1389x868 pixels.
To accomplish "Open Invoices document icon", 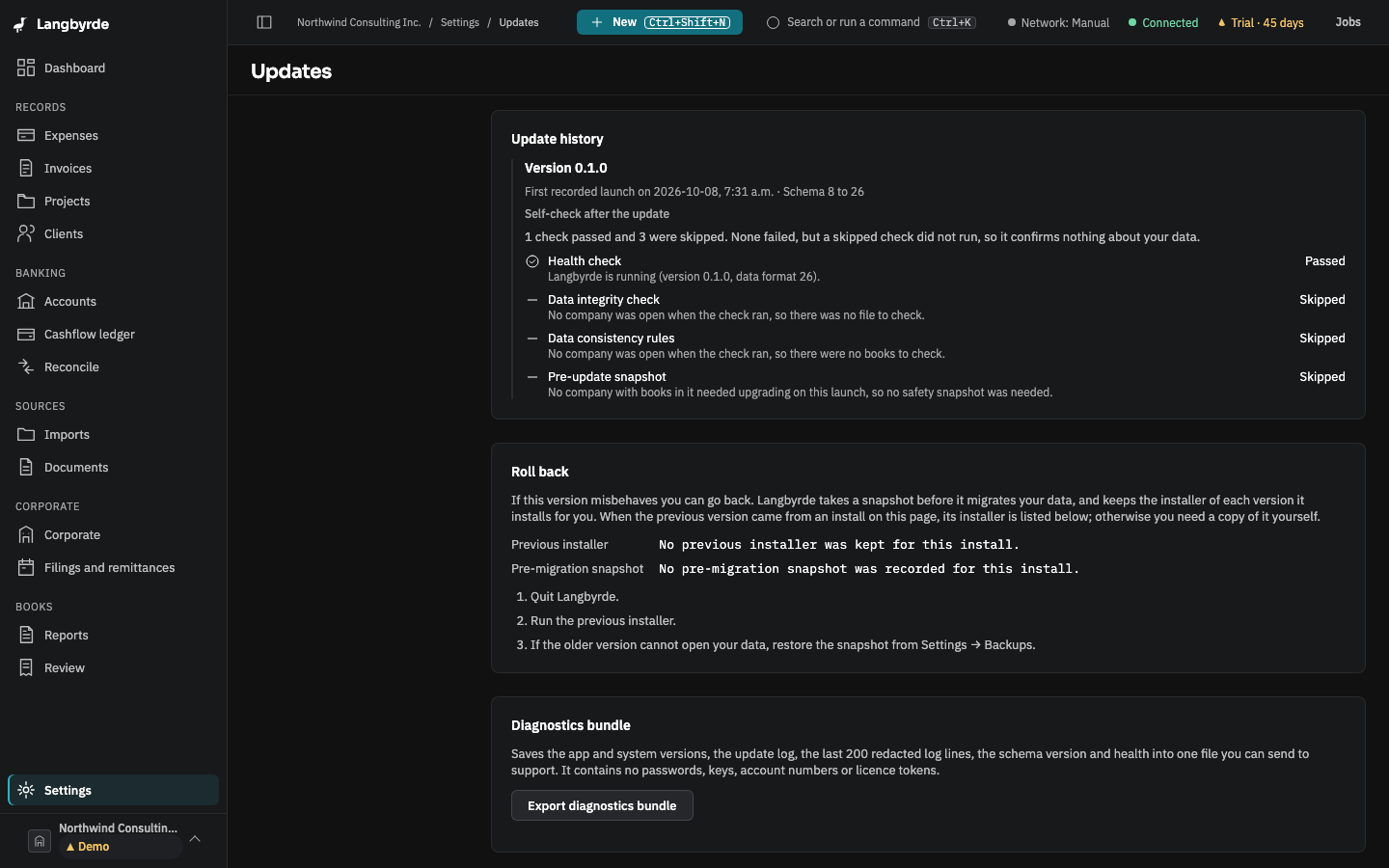I will pos(26,168).
